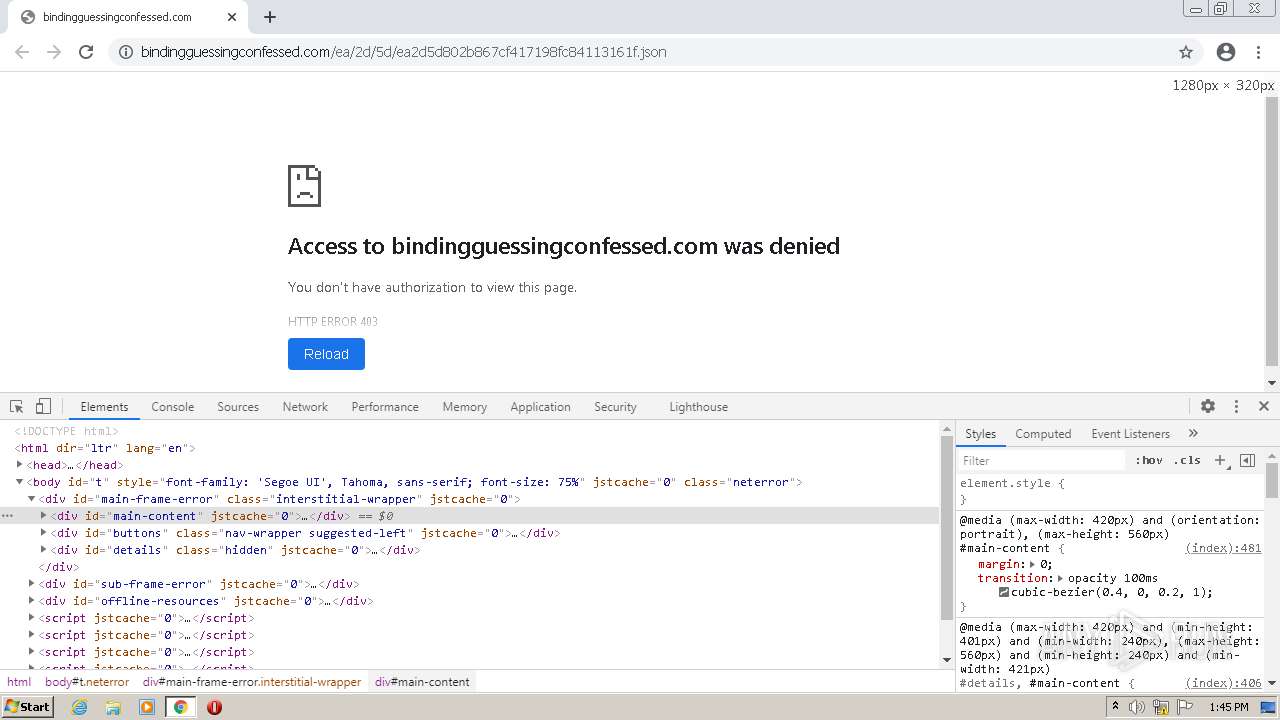Open the Lighthouse tab
Screen dimensions: 1280x720
(x=698, y=407)
